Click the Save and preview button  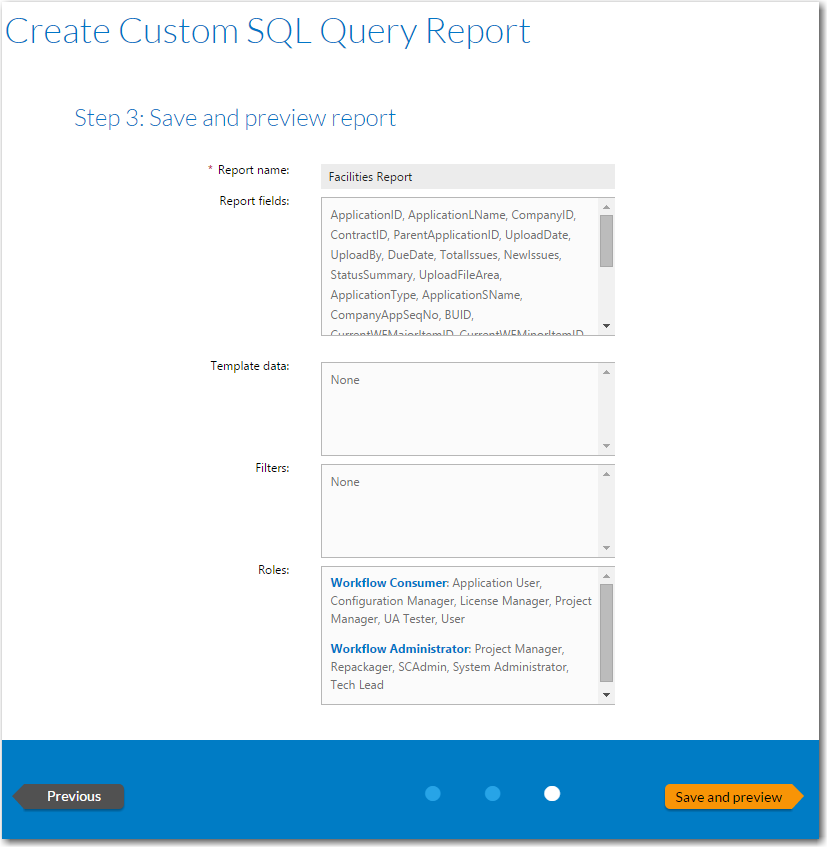733,796
